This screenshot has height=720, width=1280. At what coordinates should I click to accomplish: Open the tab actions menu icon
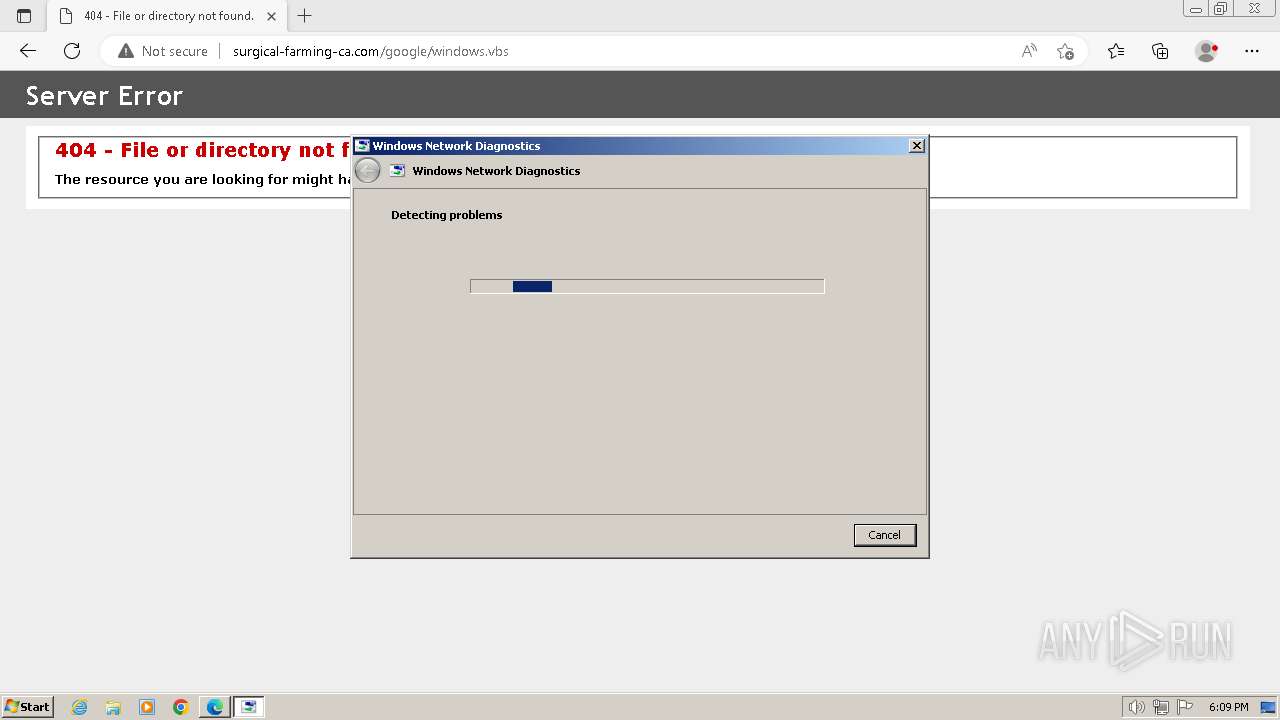(24, 16)
